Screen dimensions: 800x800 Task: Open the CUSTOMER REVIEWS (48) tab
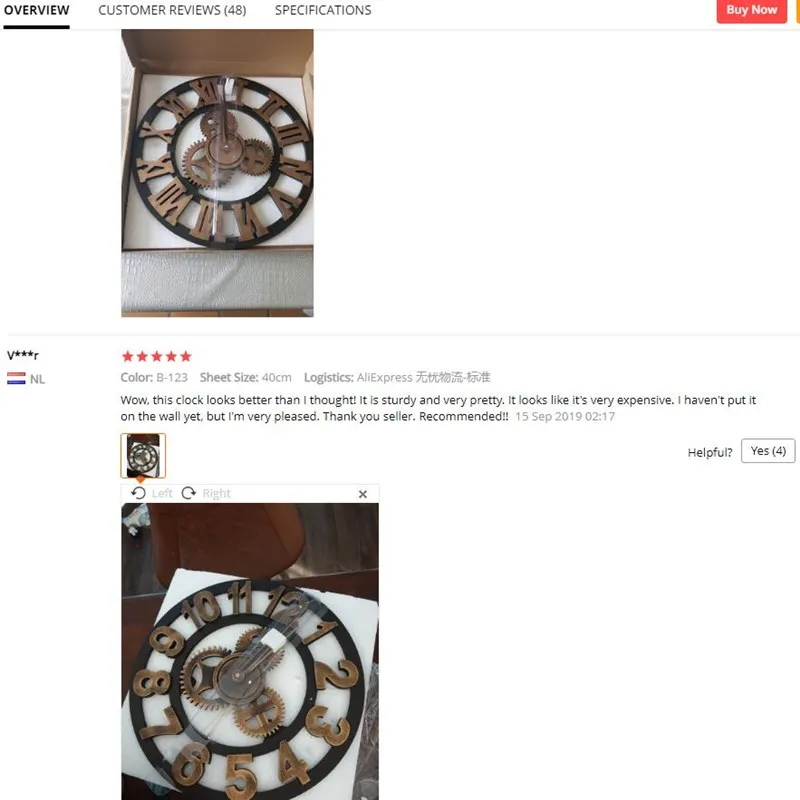(x=172, y=10)
